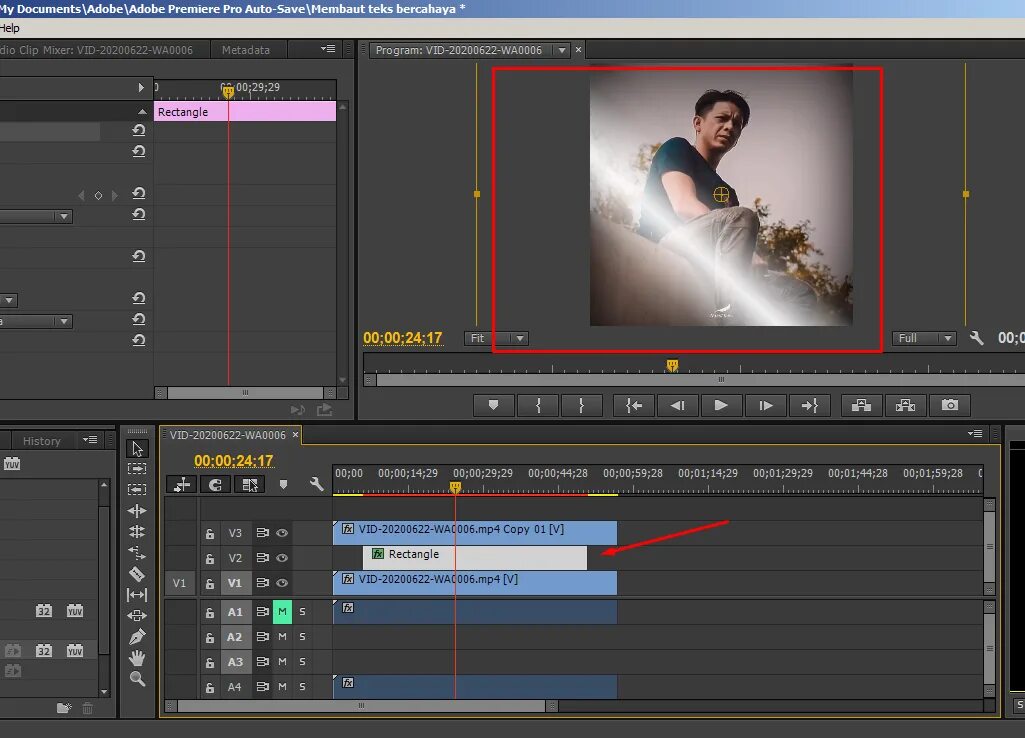Screen dimensions: 1025x738
Task: Click timeline timecode 00;00;24;17
Action: (233, 461)
